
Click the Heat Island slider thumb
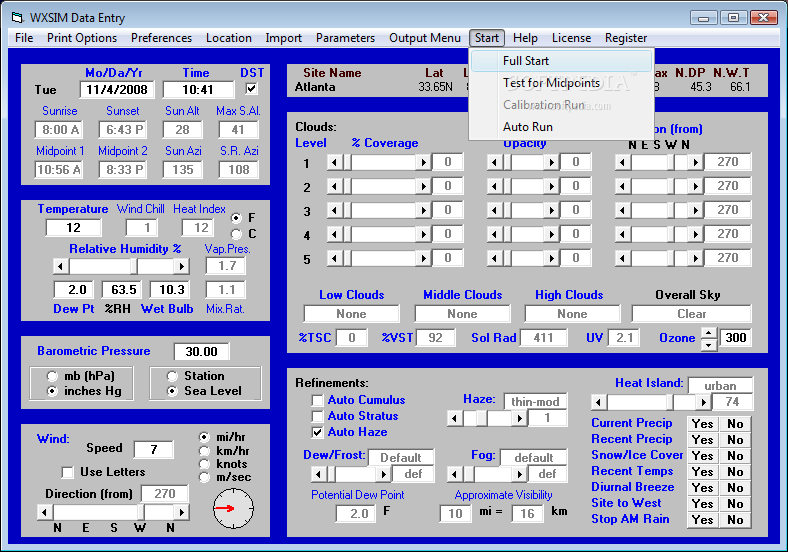click(670, 402)
